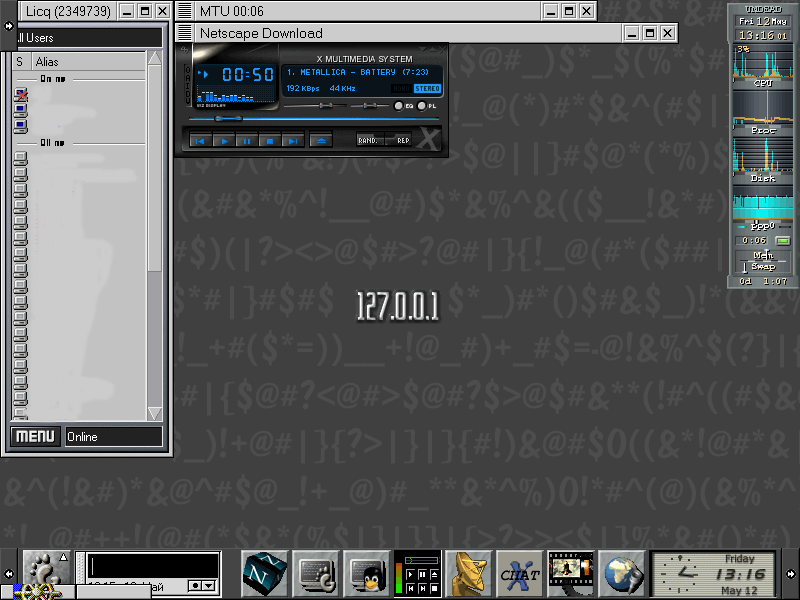Screen dimensions: 800x600
Task: Click the XMMS eject button
Action: [x=320, y=141]
